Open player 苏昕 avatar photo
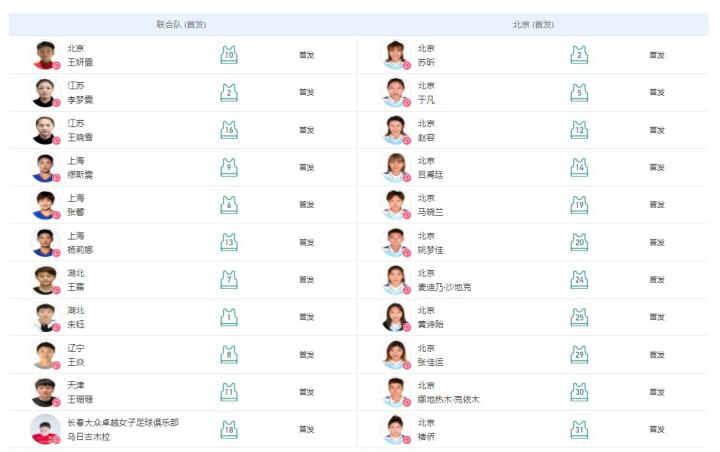The height and width of the screenshot is (452, 720). 395,55
